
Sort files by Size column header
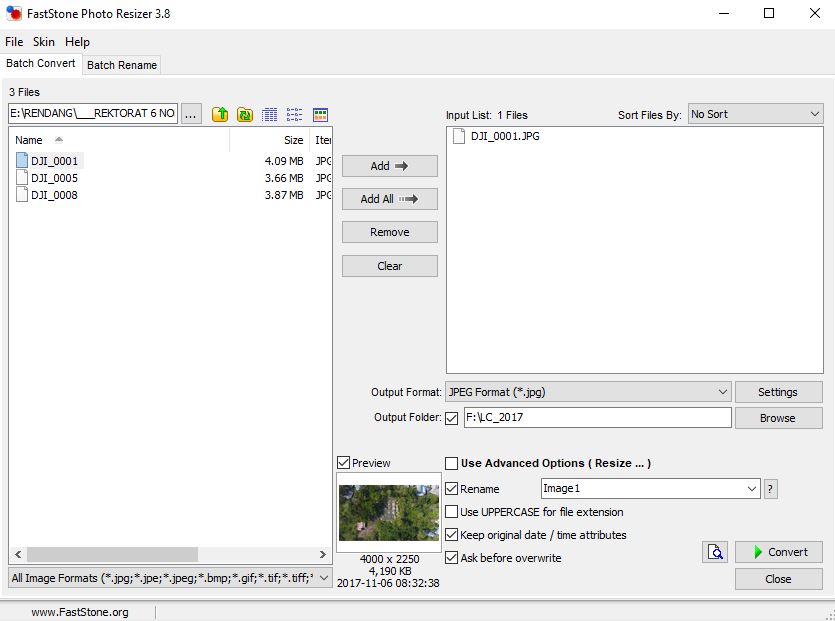click(x=269, y=140)
